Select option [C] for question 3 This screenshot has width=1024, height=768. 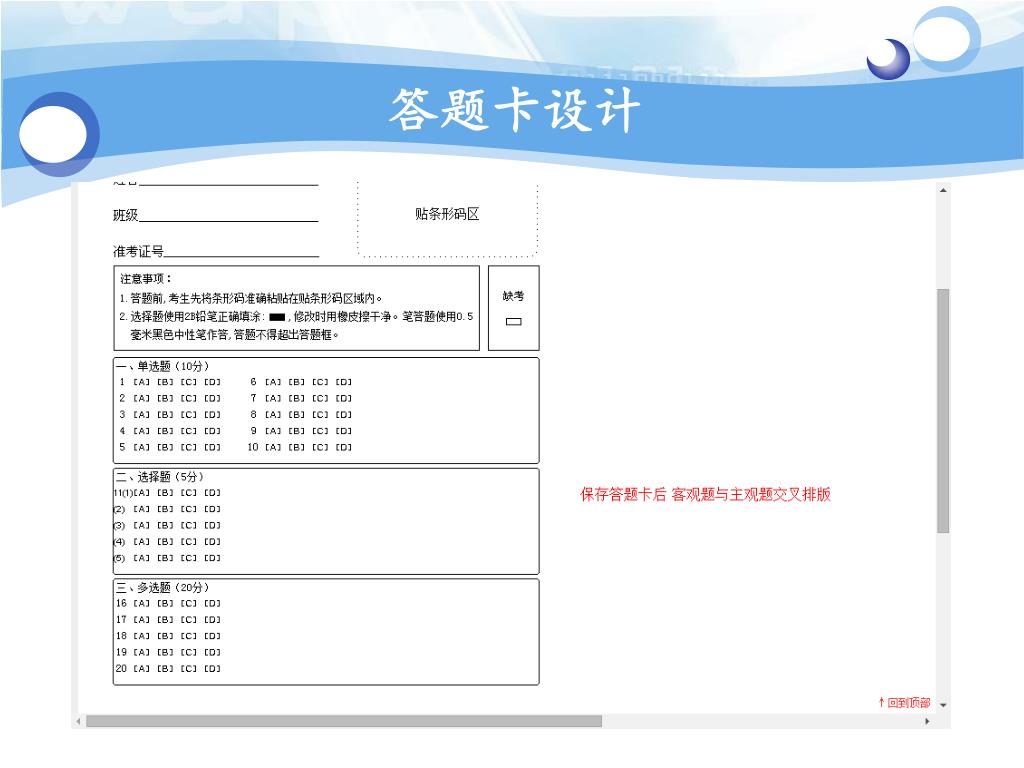click(x=189, y=415)
